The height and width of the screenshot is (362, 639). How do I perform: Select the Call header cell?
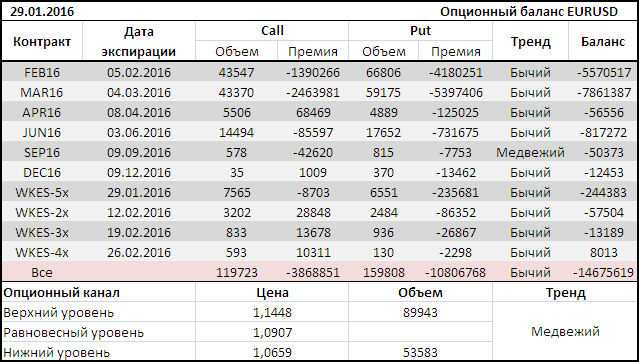click(272, 31)
